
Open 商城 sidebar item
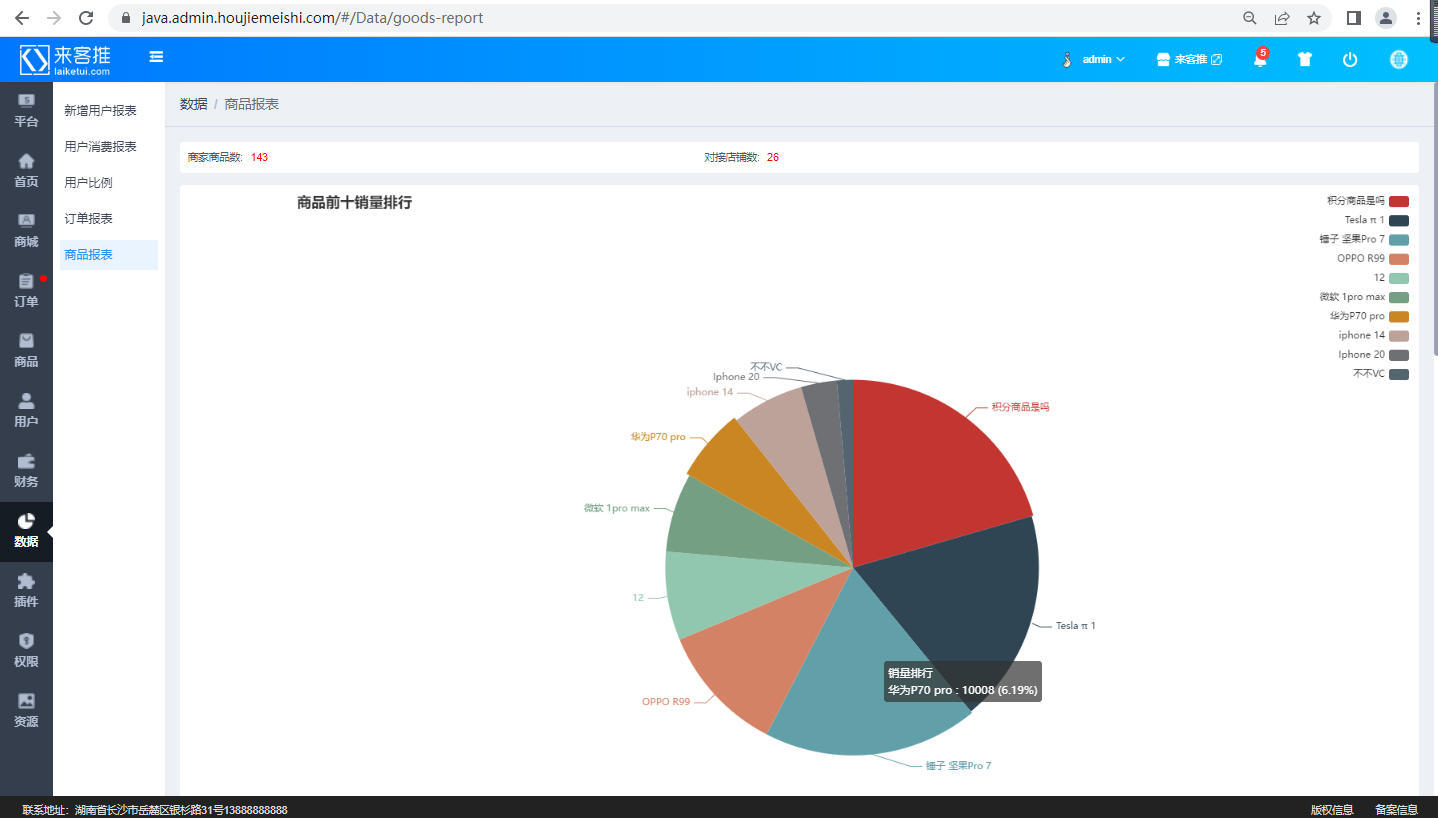[26, 231]
